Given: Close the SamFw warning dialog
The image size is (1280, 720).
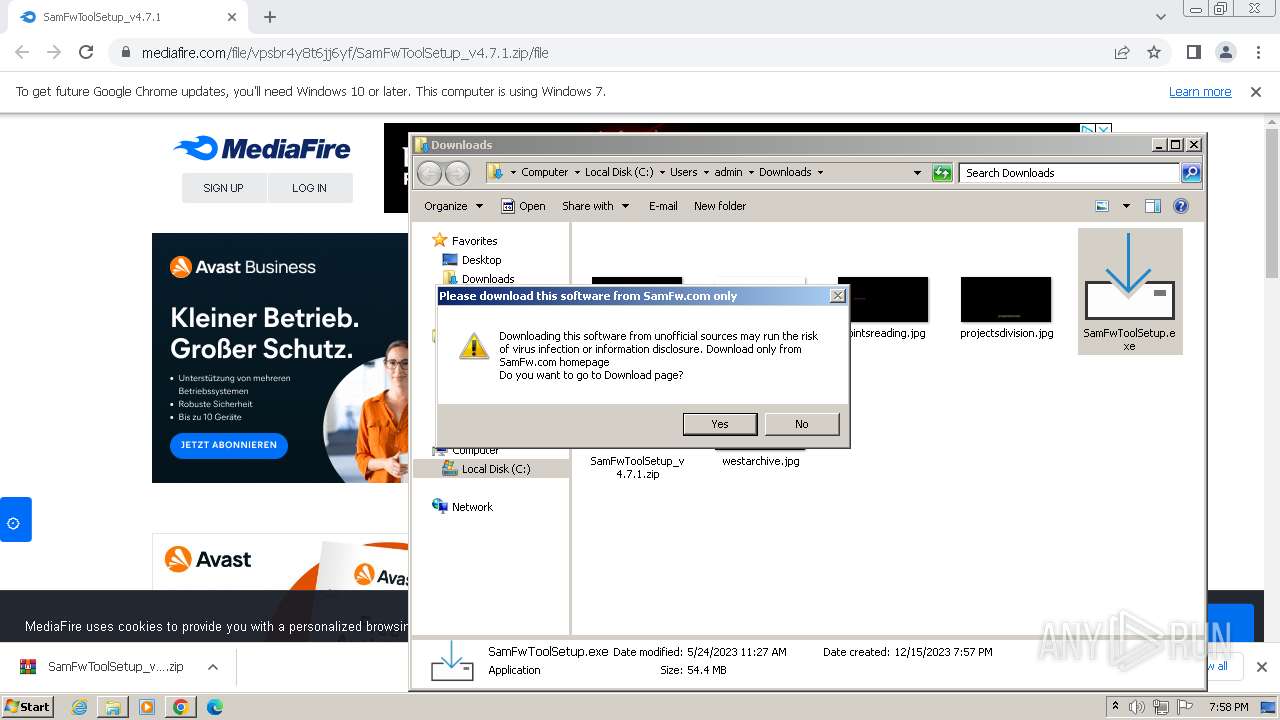Looking at the screenshot, I should [838, 296].
